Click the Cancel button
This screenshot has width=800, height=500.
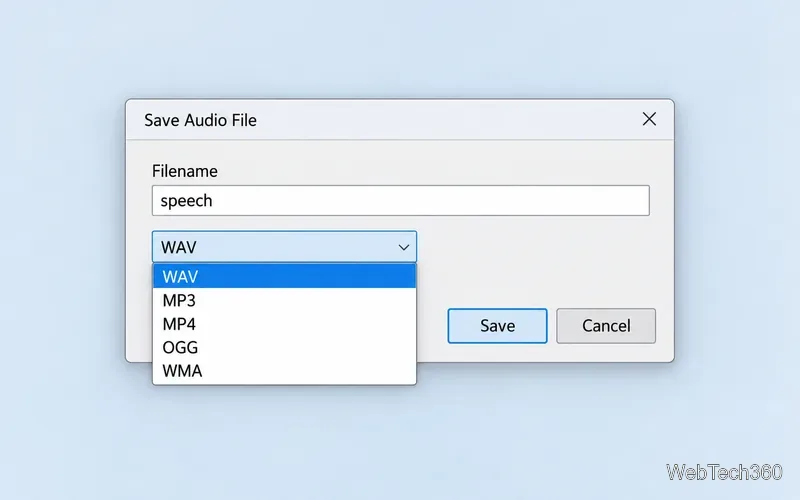(x=606, y=326)
